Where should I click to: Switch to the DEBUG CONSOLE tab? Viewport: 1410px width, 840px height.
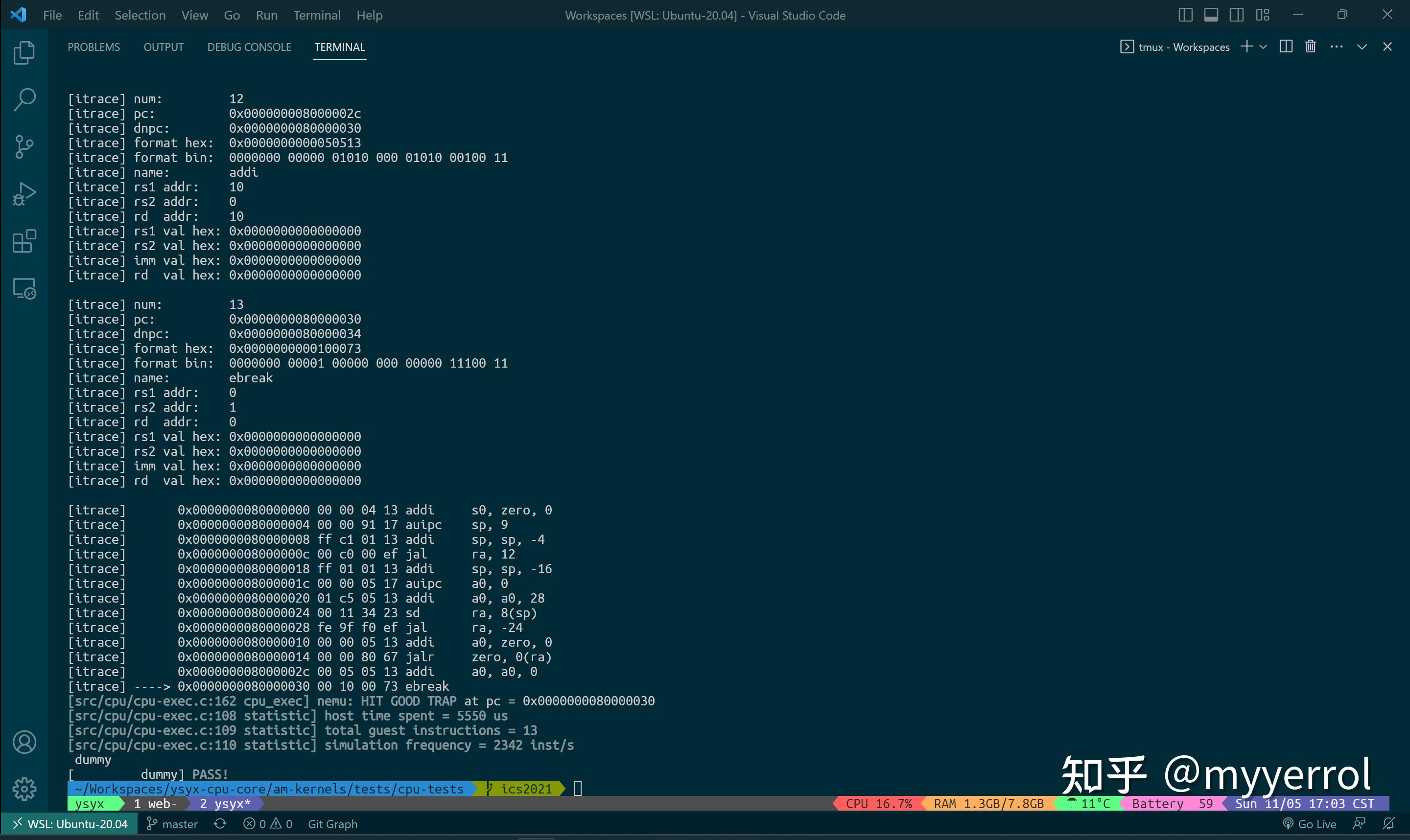point(249,47)
